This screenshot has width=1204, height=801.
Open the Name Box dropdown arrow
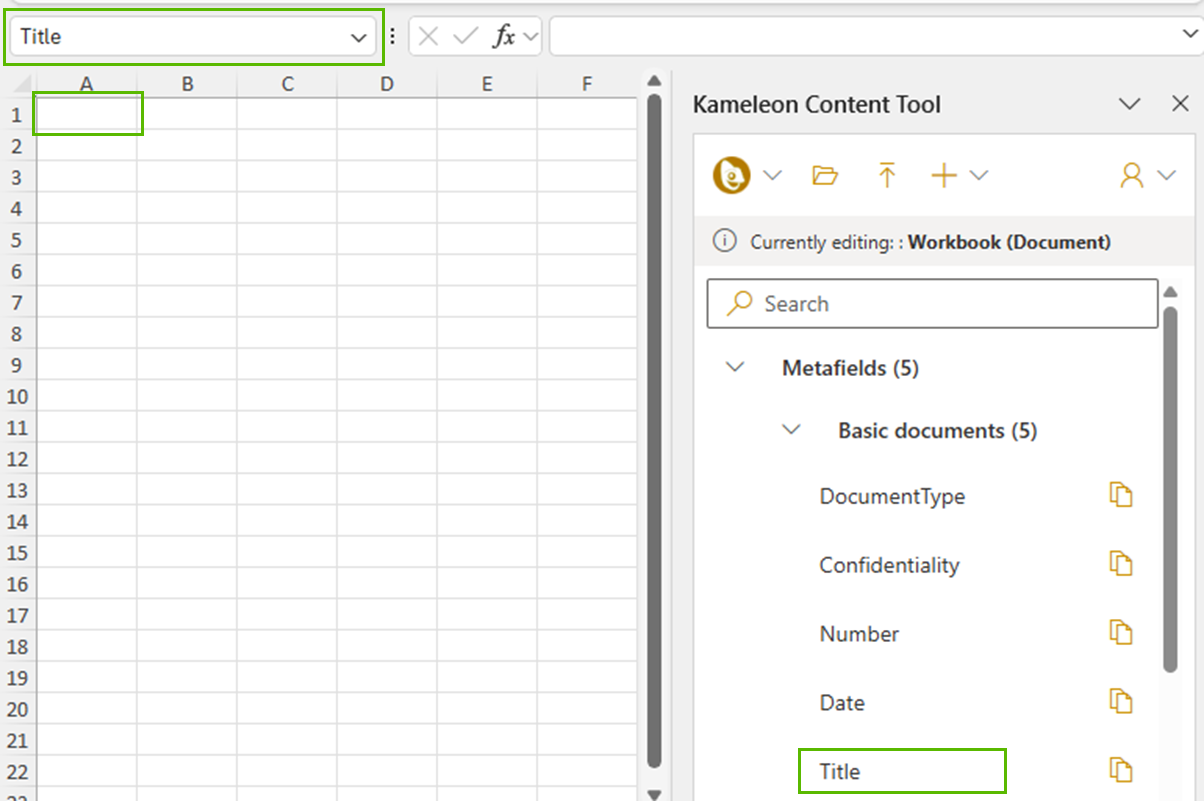click(x=358, y=38)
